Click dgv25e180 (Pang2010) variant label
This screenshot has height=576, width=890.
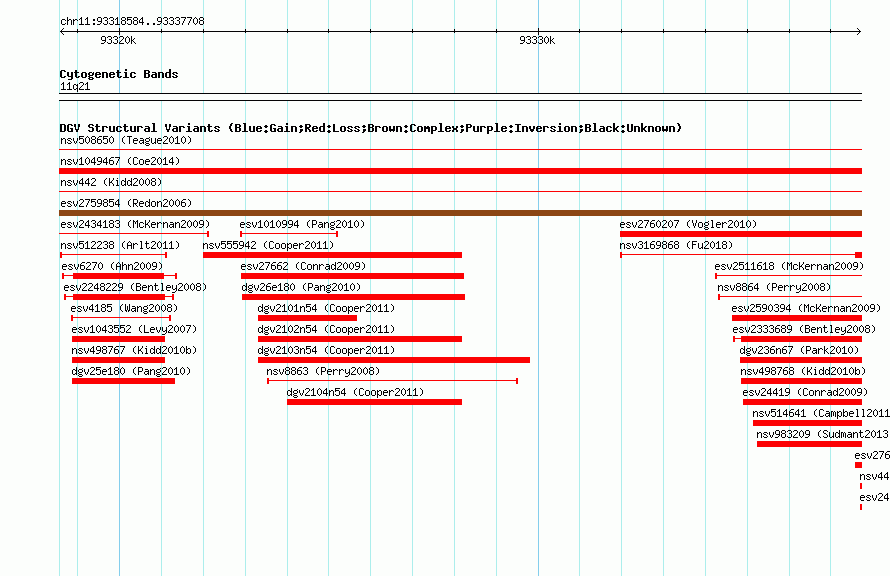[131, 371]
